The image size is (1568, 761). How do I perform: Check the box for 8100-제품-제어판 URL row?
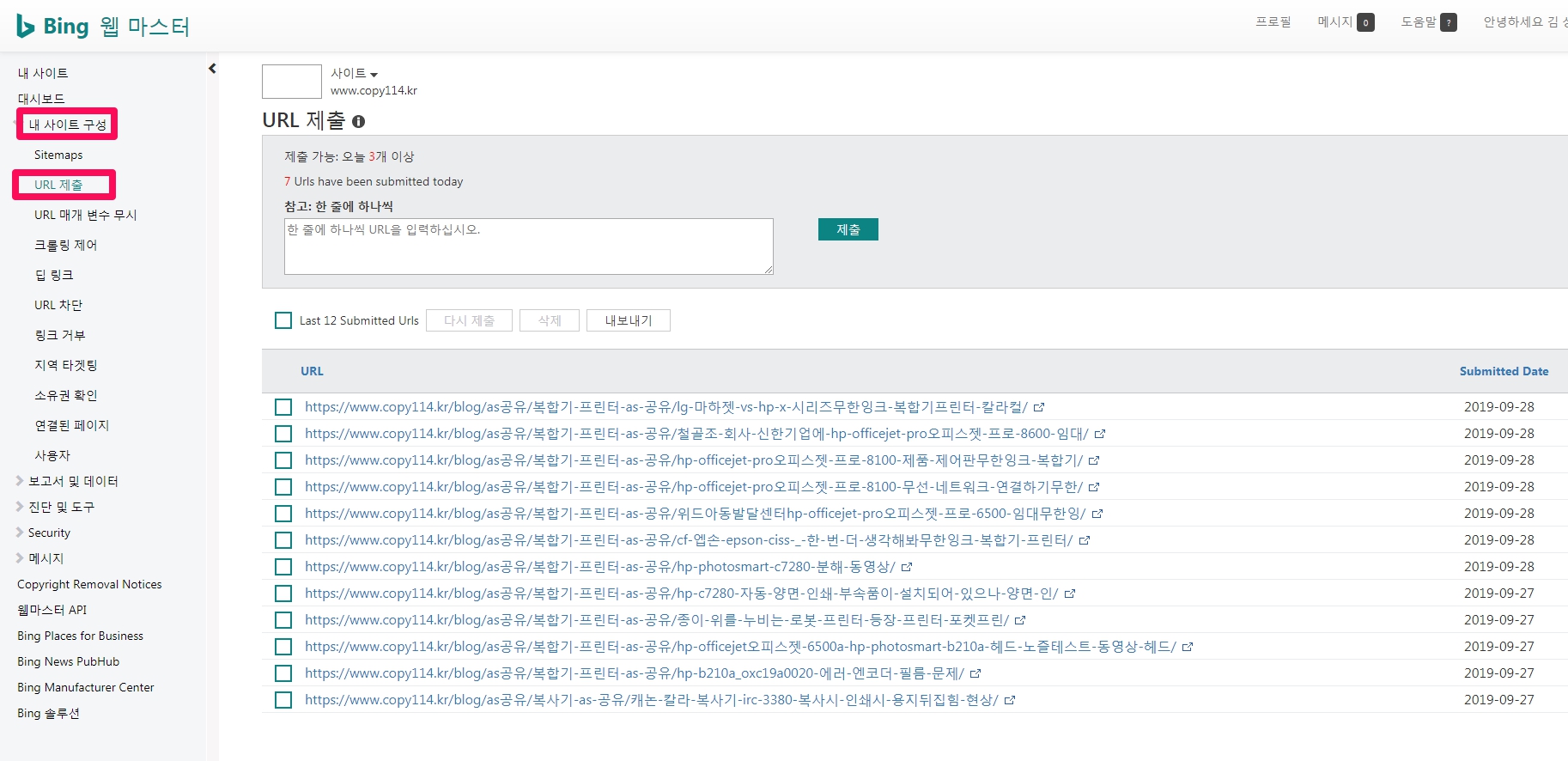(283, 460)
